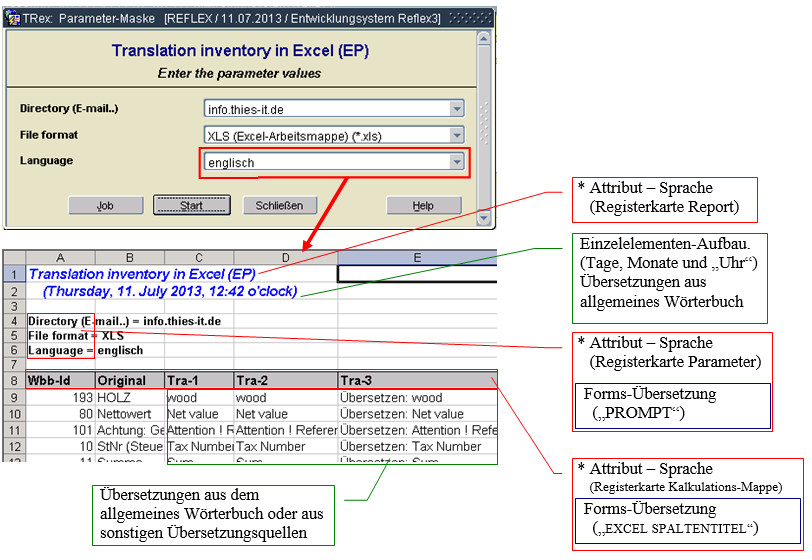Click the scroll up arrow in dialog
The image size is (812, 560).
point(484,38)
